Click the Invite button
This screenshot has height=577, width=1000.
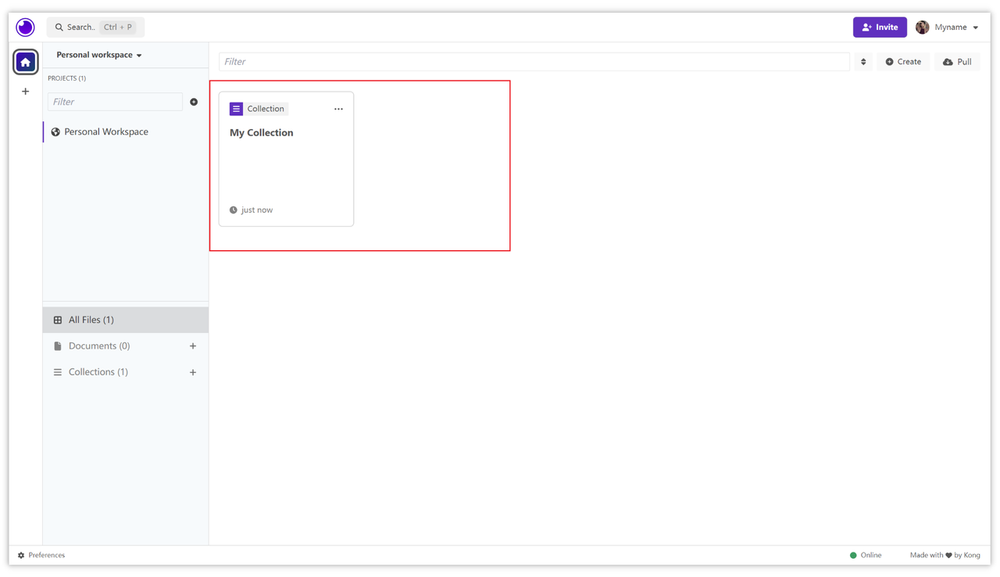tap(879, 27)
